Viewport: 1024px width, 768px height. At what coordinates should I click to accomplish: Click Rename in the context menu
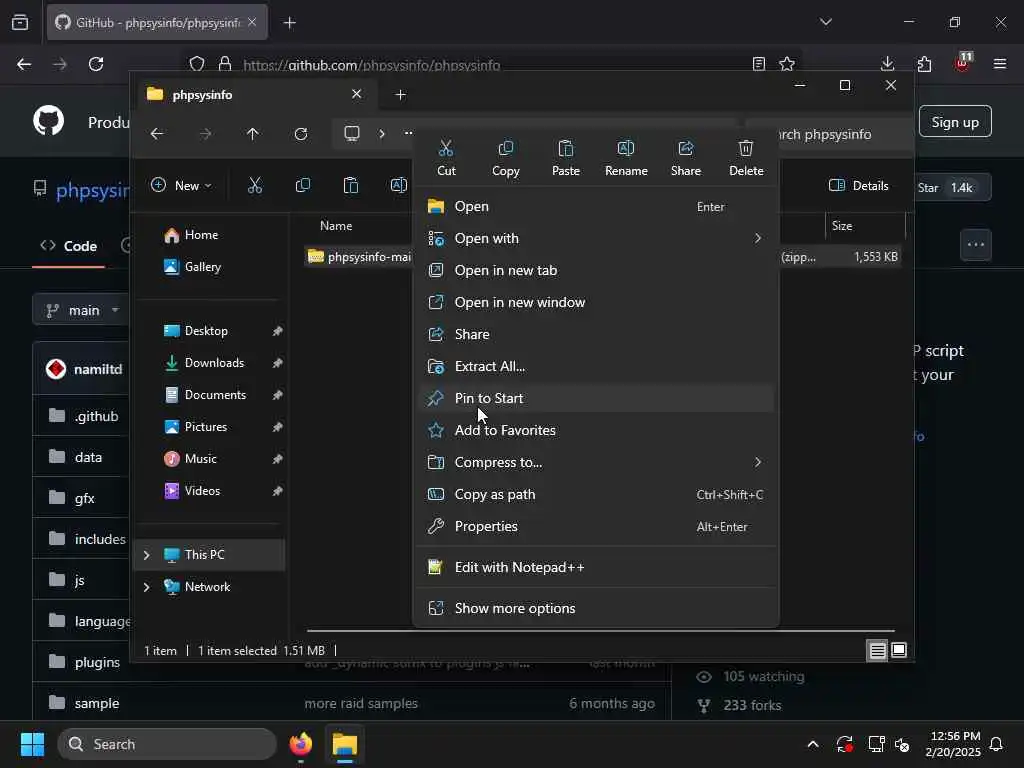click(x=626, y=157)
